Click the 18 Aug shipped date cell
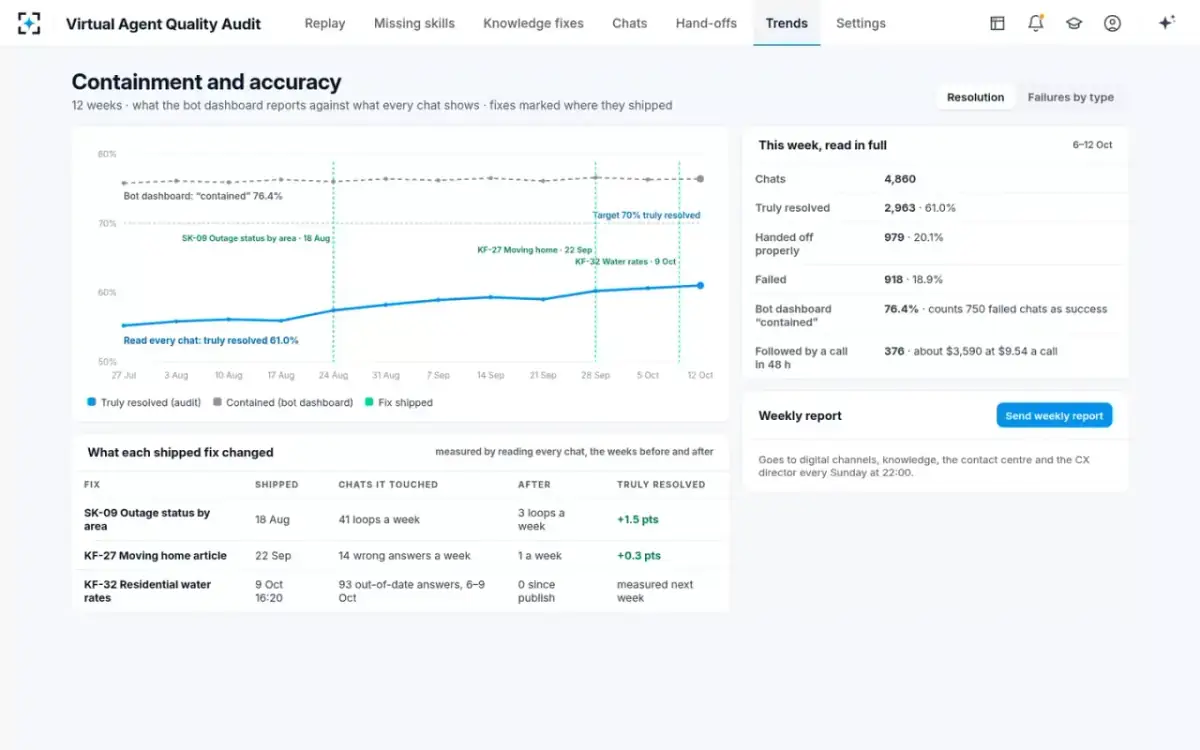Viewport: 1200px width, 750px height. tap(272, 519)
